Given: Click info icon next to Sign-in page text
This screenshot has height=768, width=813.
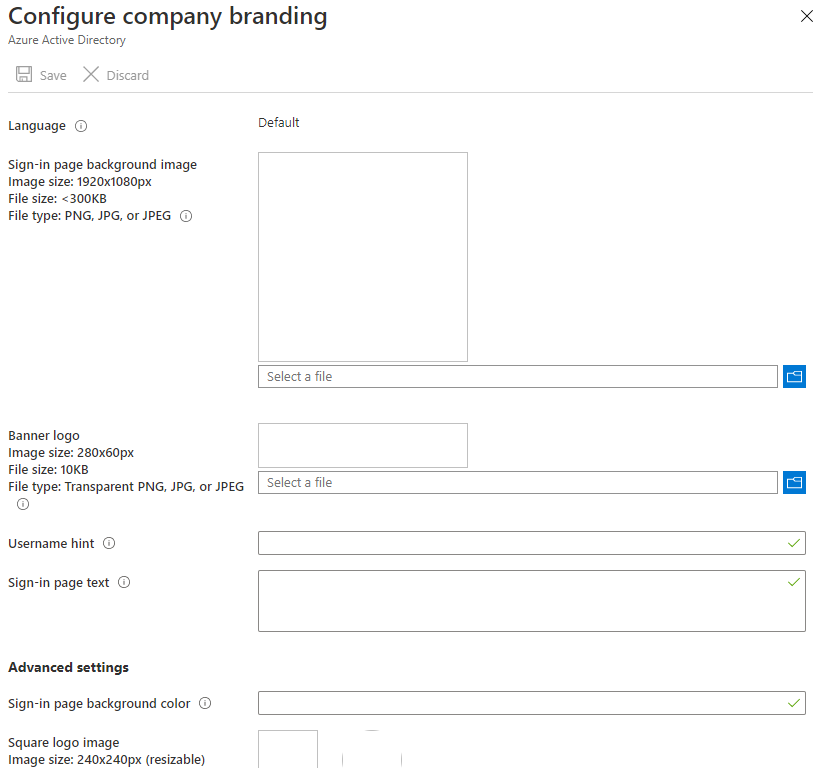Looking at the screenshot, I should pyautogui.click(x=124, y=582).
